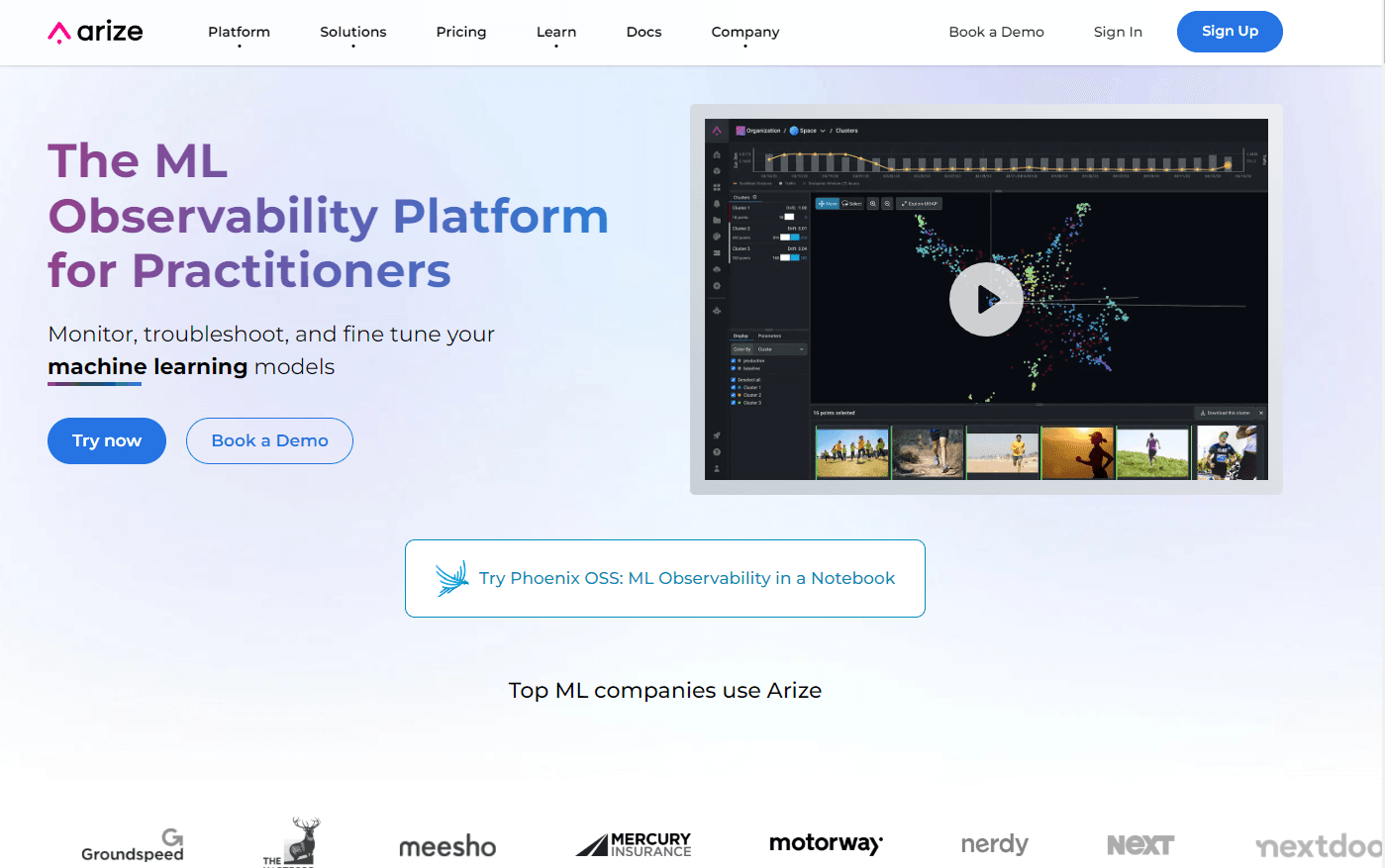
Task: Click Organization in the demo breadcrumb
Action: 758,131
